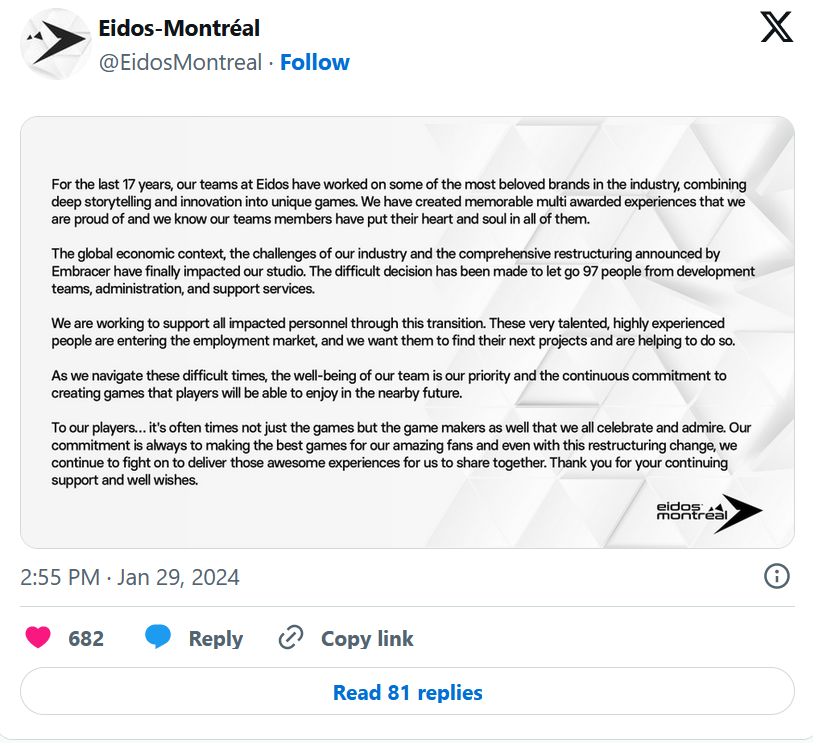Open the Eidos-Montréal profile avatar
Image resolution: width=813 pixels, height=743 pixels.
tap(54, 44)
